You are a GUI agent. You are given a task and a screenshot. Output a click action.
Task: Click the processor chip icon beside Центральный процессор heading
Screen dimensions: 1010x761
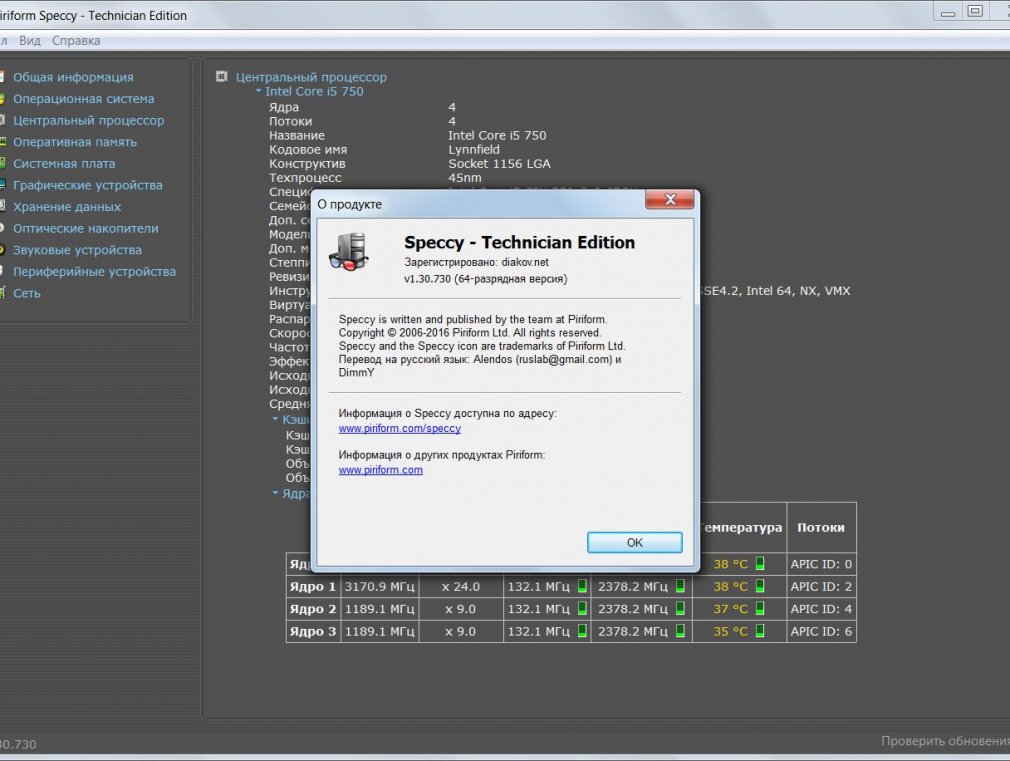(222, 77)
